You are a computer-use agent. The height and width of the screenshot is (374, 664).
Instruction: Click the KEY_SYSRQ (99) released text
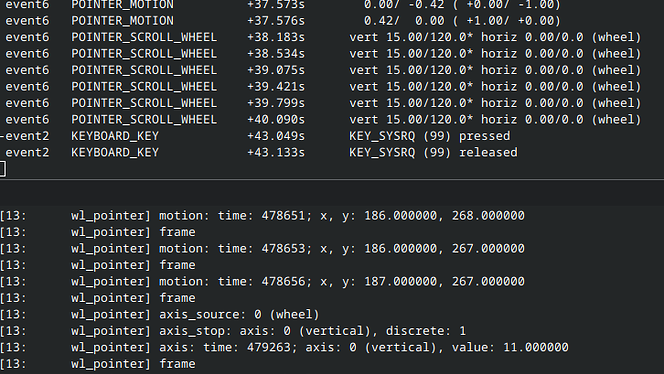click(433, 152)
